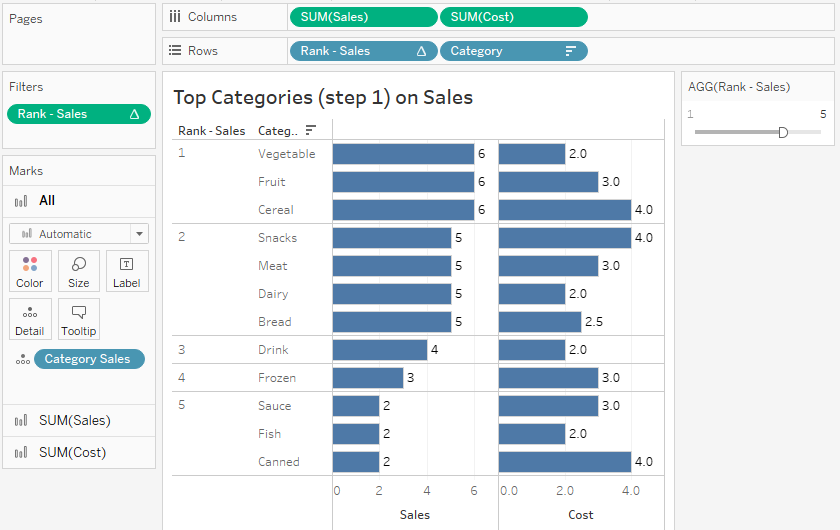This screenshot has width=840, height=530.
Task: Click the SUM(Cost) pill in Columns
Action: (514, 17)
